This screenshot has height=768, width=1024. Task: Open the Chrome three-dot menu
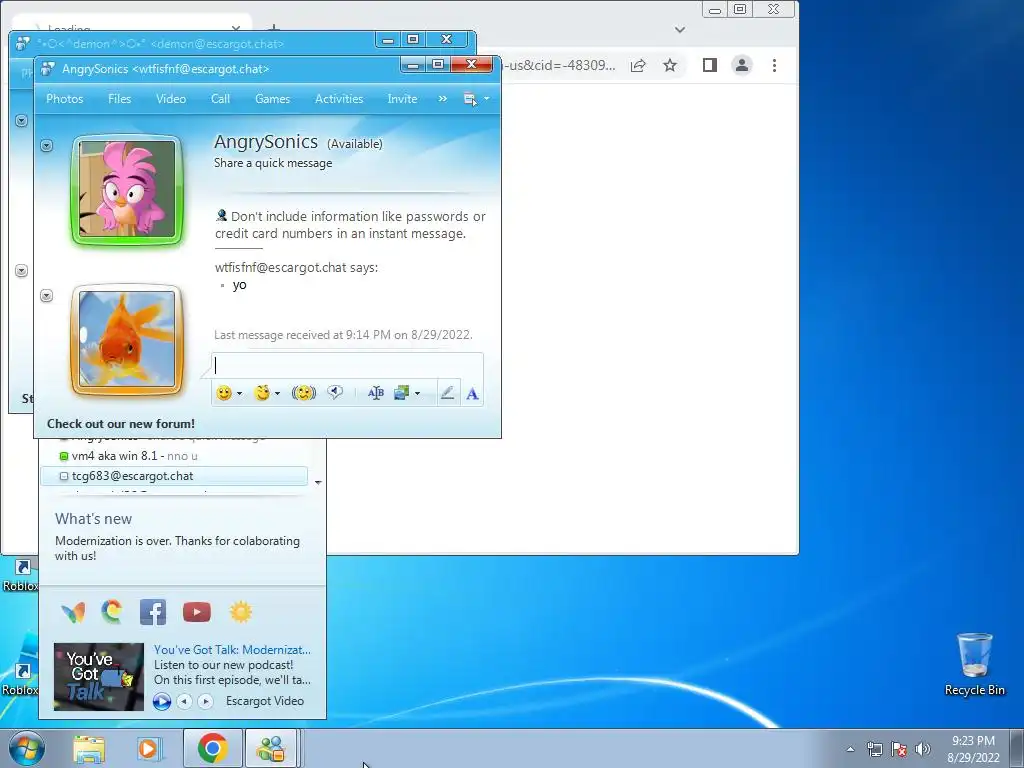point(775,65)
